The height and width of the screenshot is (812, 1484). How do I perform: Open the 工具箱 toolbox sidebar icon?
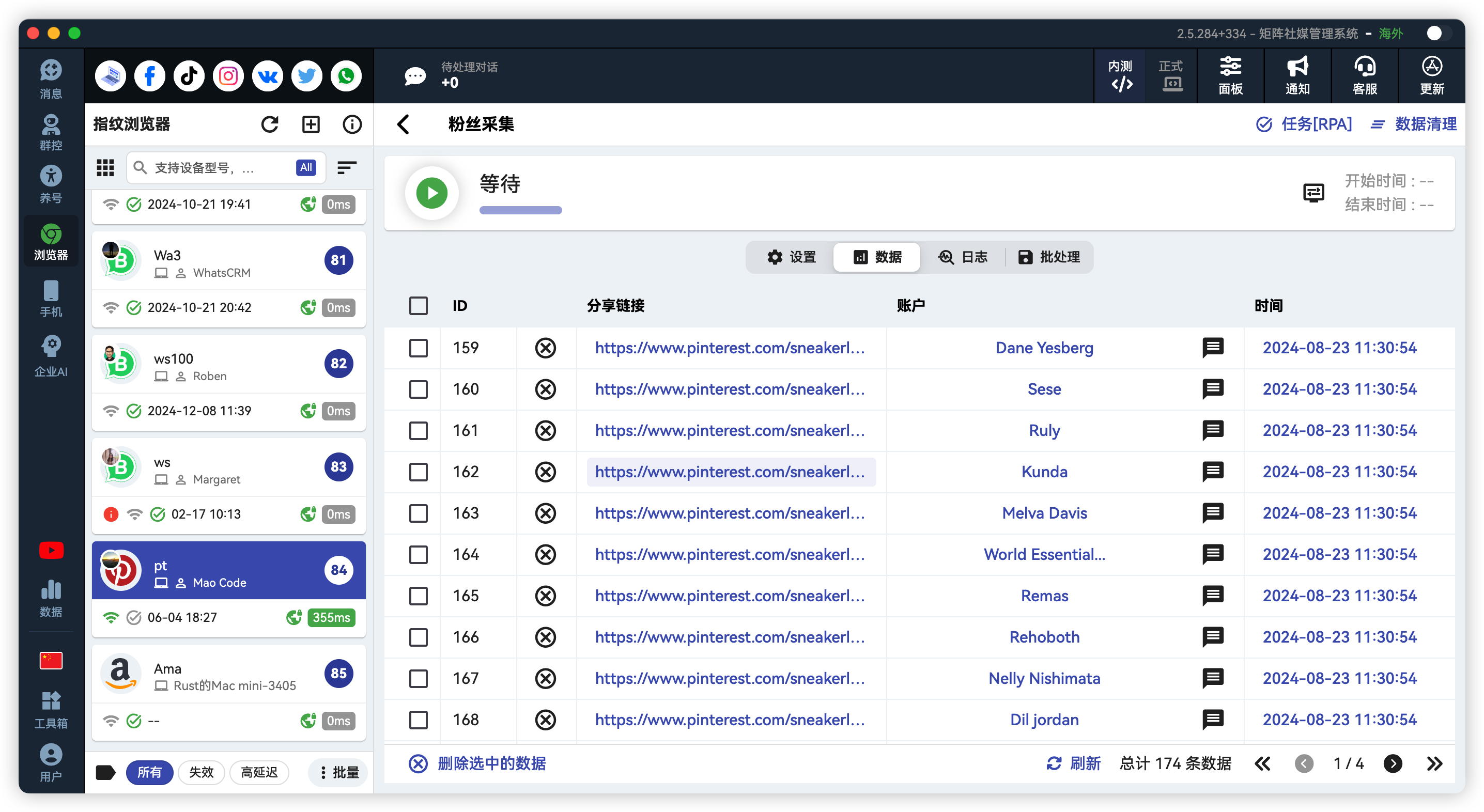click(x=51, y=710)
